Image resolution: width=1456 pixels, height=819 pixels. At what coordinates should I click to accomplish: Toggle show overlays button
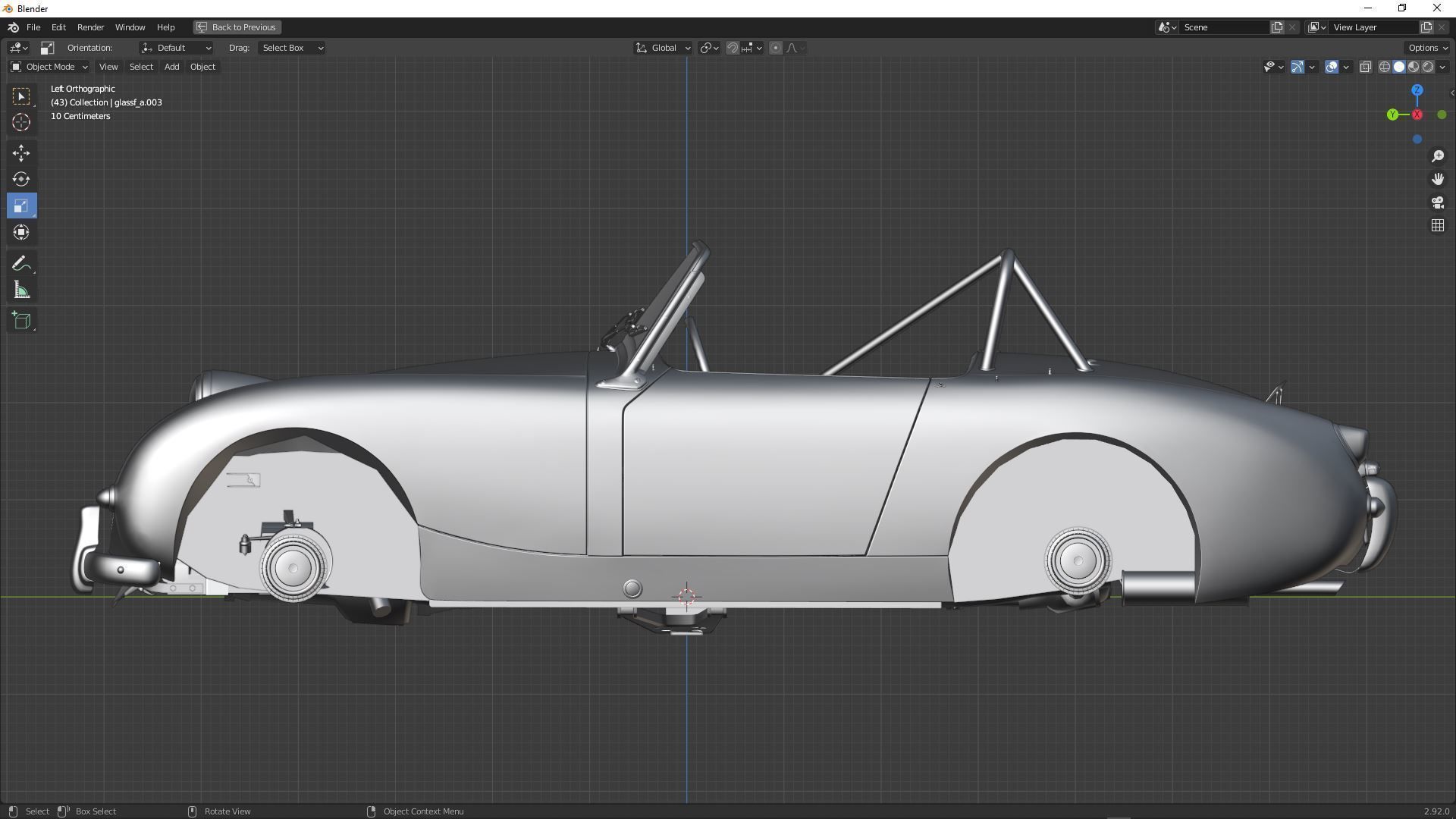click(x=1332, y=67)
